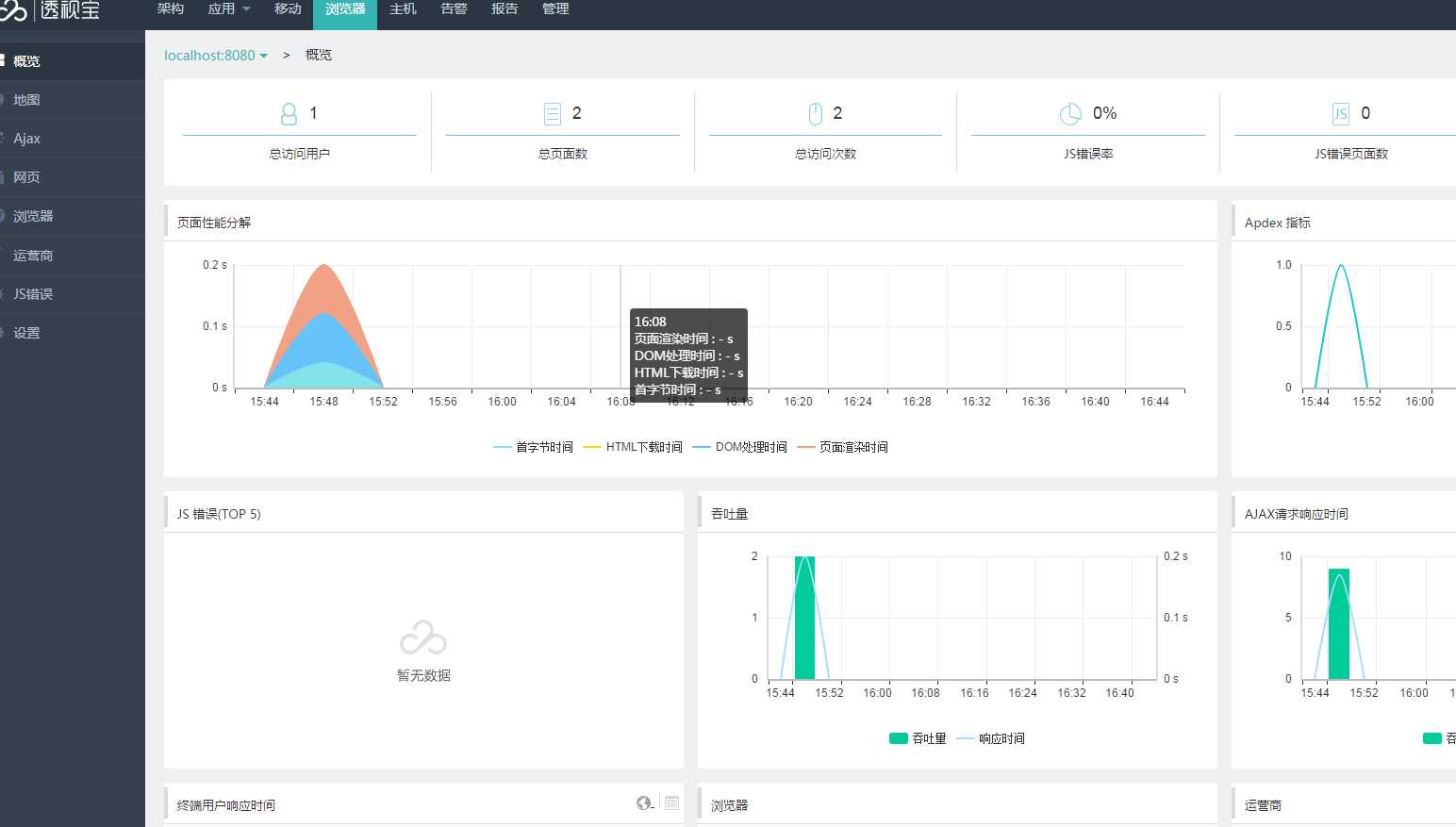This screenshot has height=827, width=1456.
Task: Select 概览 in the sidebar
Action: point(73,61)
